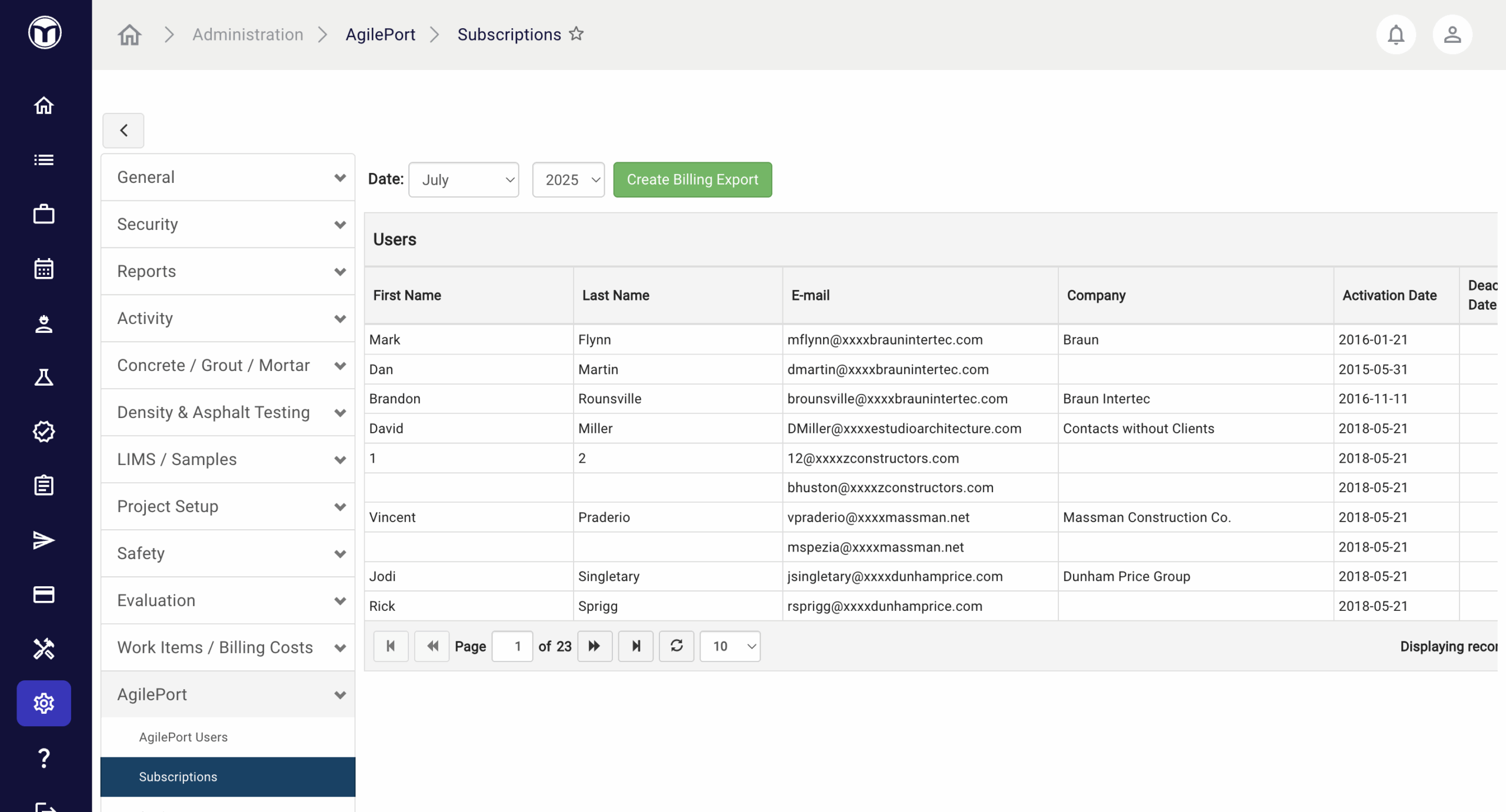The height and width of the screenshot is (812, 1506).
Task: Open the month dropdown showing July
Action: [464, 180]
